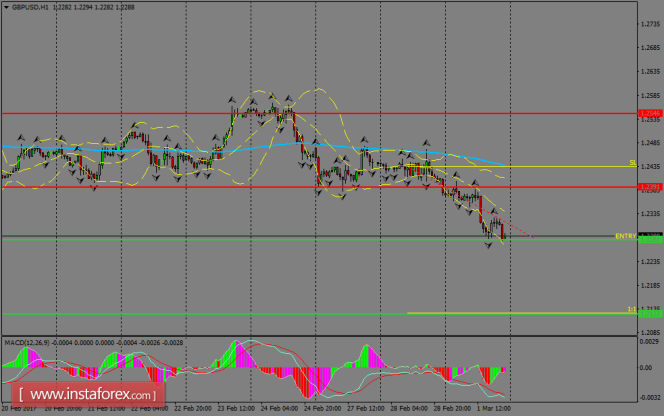Image resolution: width=664 pixels, height=416 pixels.
Task: Click the 27 Feb 12:00 time axis label
Action: 365,408
